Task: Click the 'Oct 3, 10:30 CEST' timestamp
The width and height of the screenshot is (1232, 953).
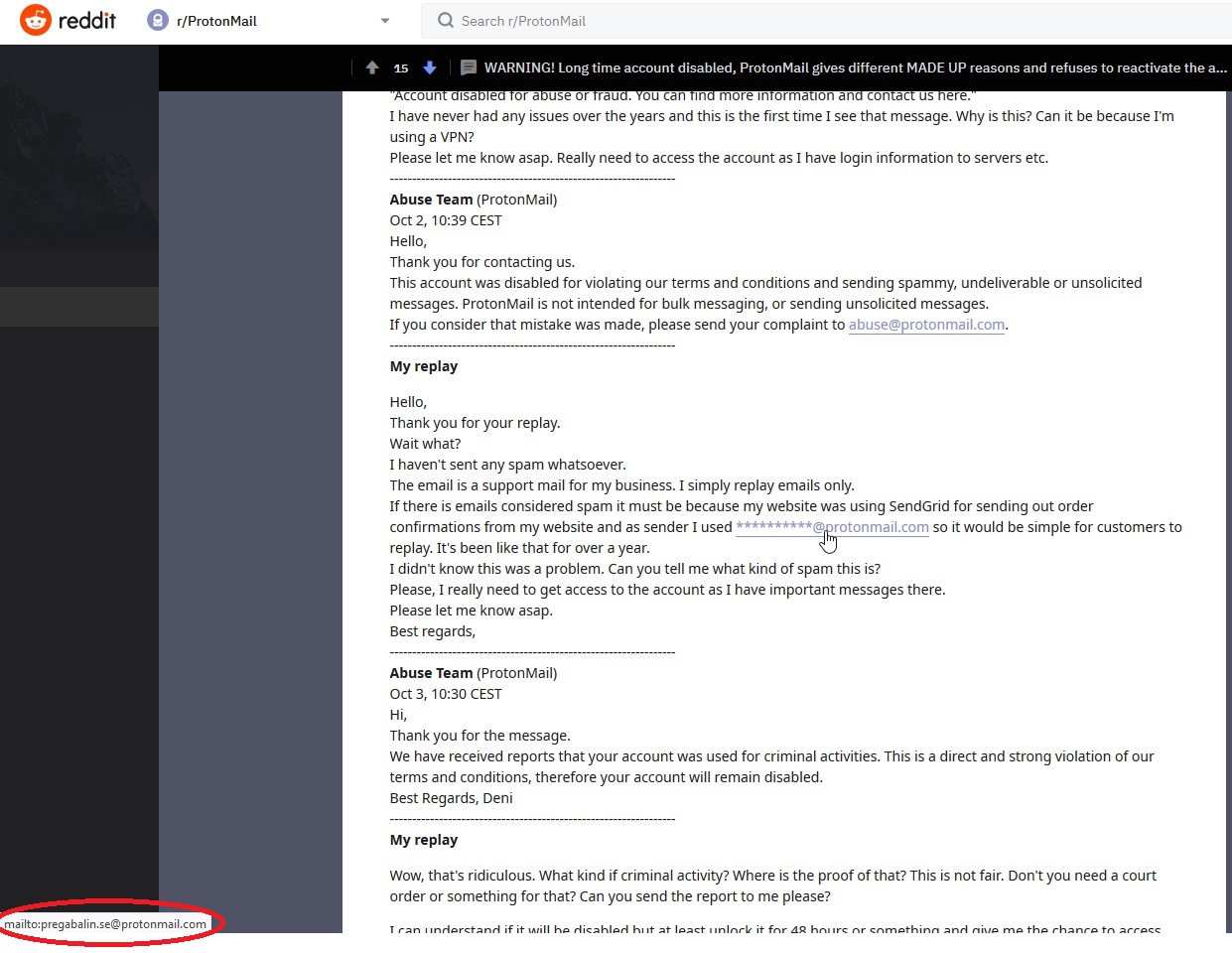Action: [x=446, y=694]
